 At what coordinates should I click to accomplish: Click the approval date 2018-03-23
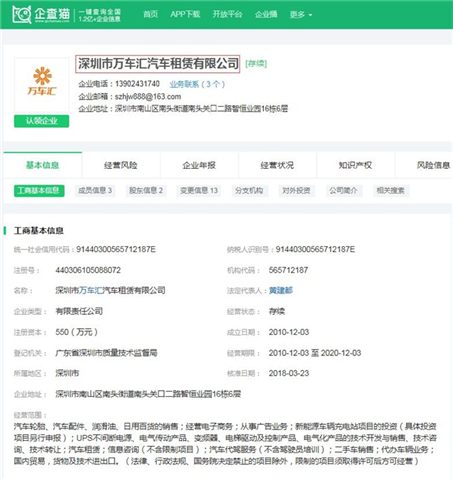click(x=289, y=373)
